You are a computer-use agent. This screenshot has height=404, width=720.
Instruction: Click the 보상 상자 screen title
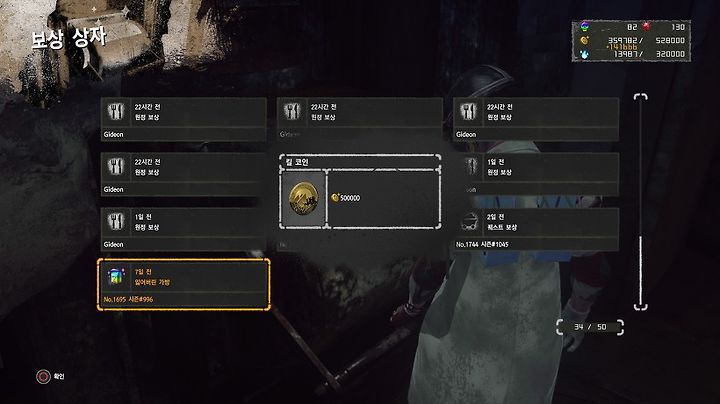[x=69, y=38]
